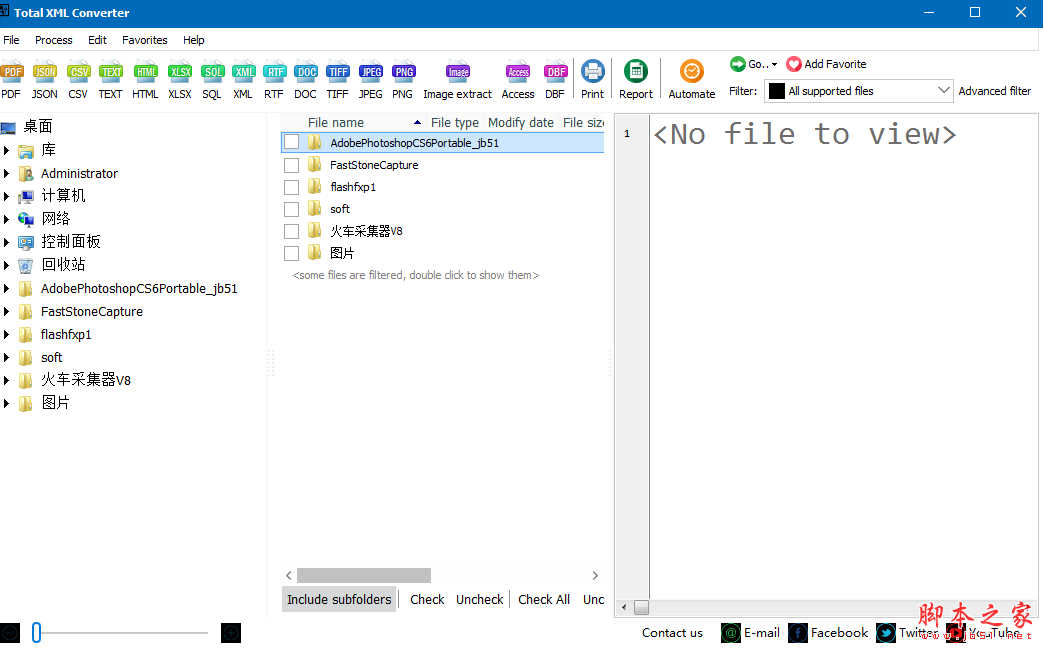Viewport: 1044px width, 648px height.
Task: Choose the CSV converter icon
Action: point(78,72)
